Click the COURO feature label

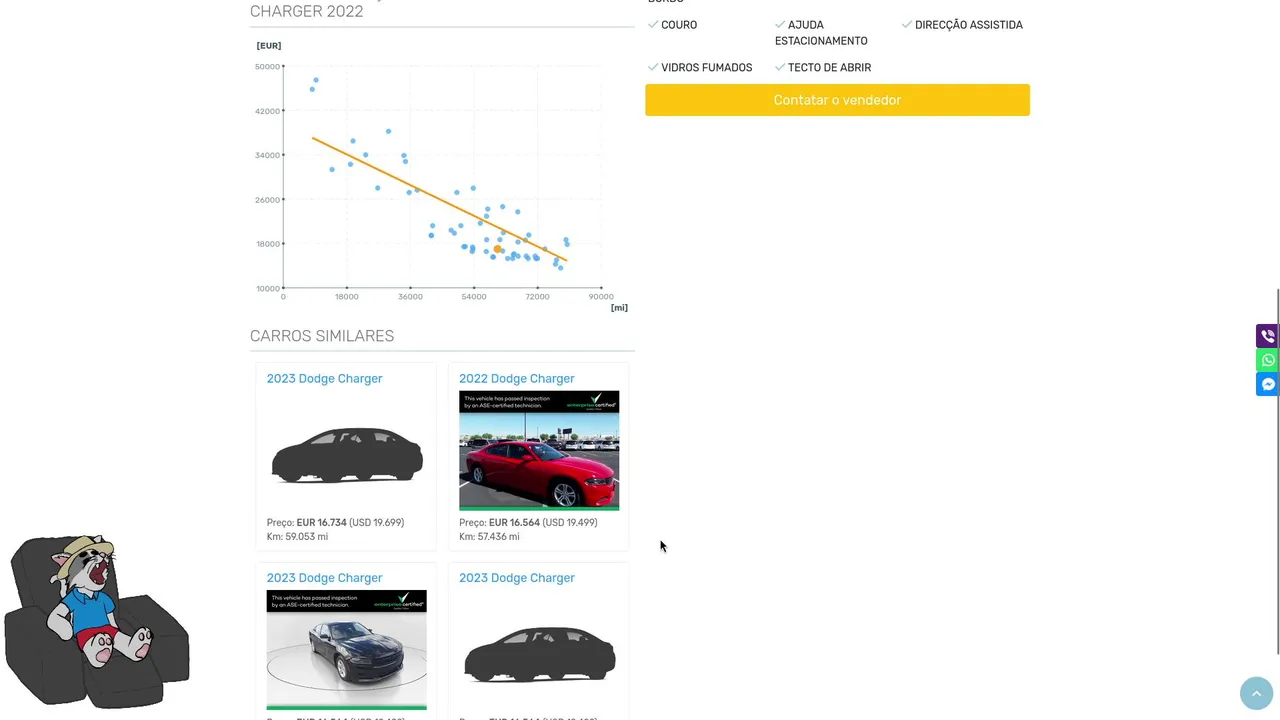[679, 25]
